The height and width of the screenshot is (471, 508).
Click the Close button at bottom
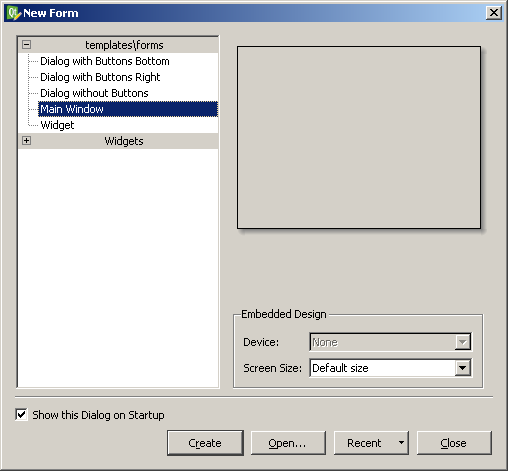[x=454, y=443]
